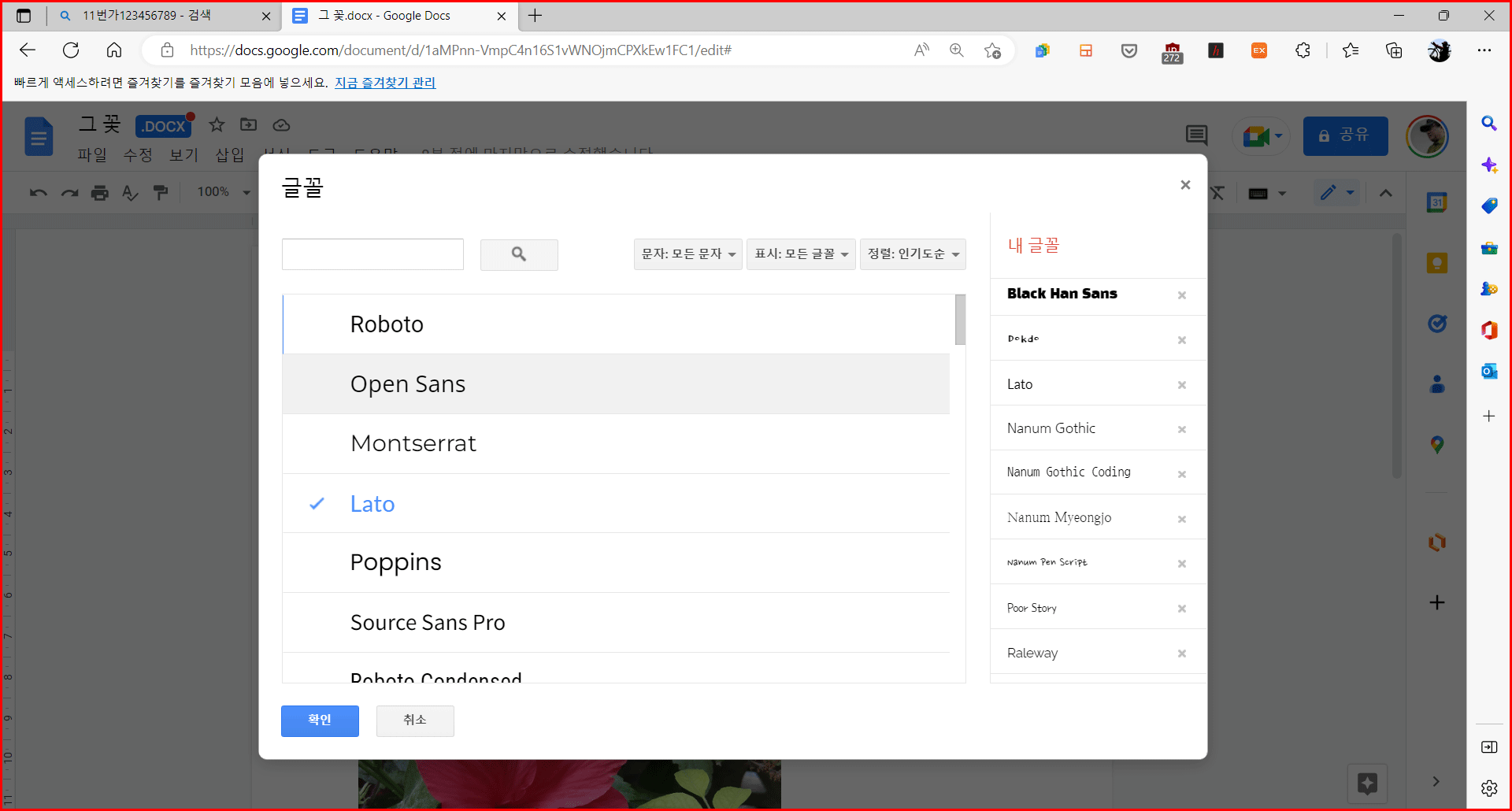Open the browser extensions puzzle icon
The image size is (1512, 811).
pos(1303,50)
